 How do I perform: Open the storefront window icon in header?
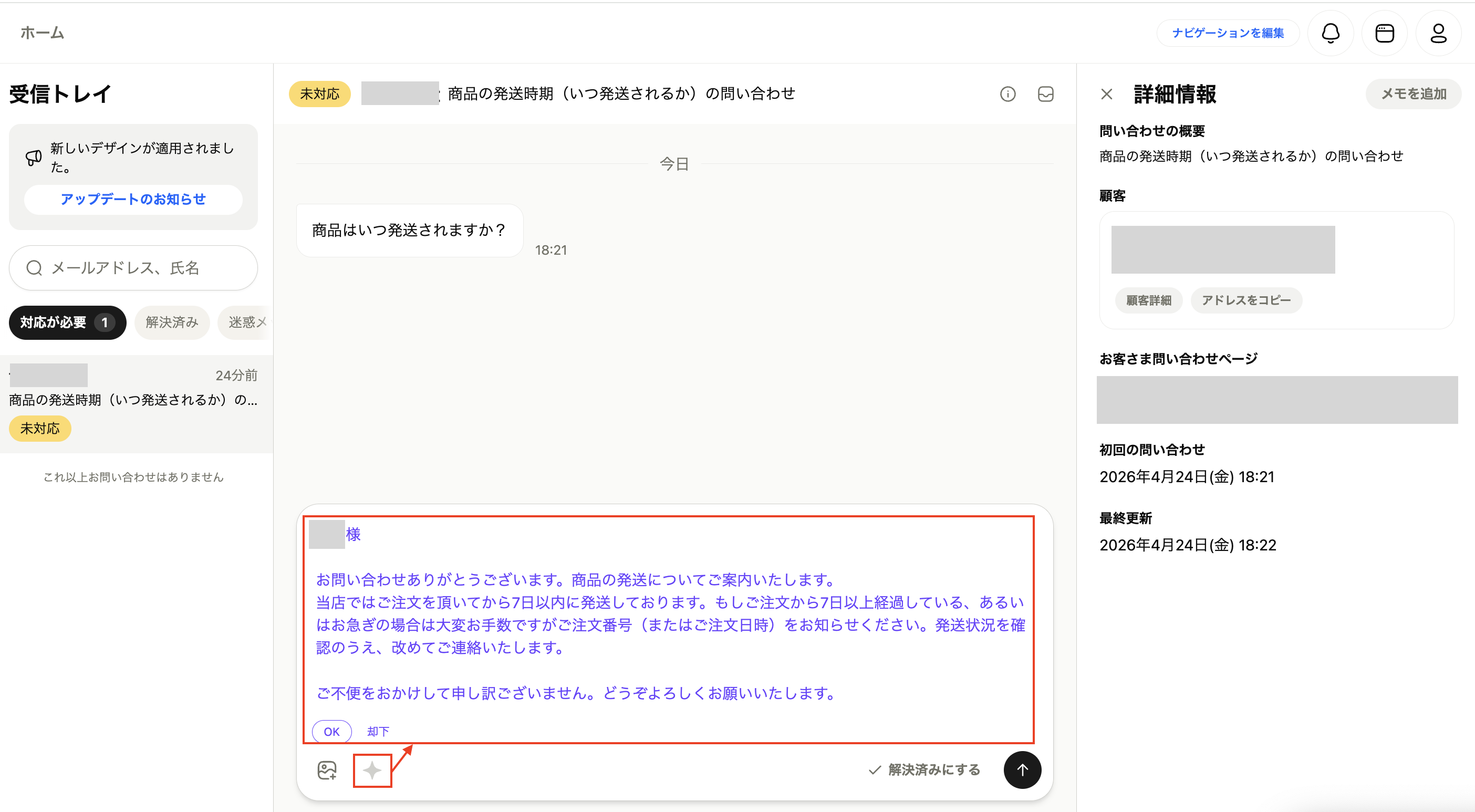click(1385, 33)
